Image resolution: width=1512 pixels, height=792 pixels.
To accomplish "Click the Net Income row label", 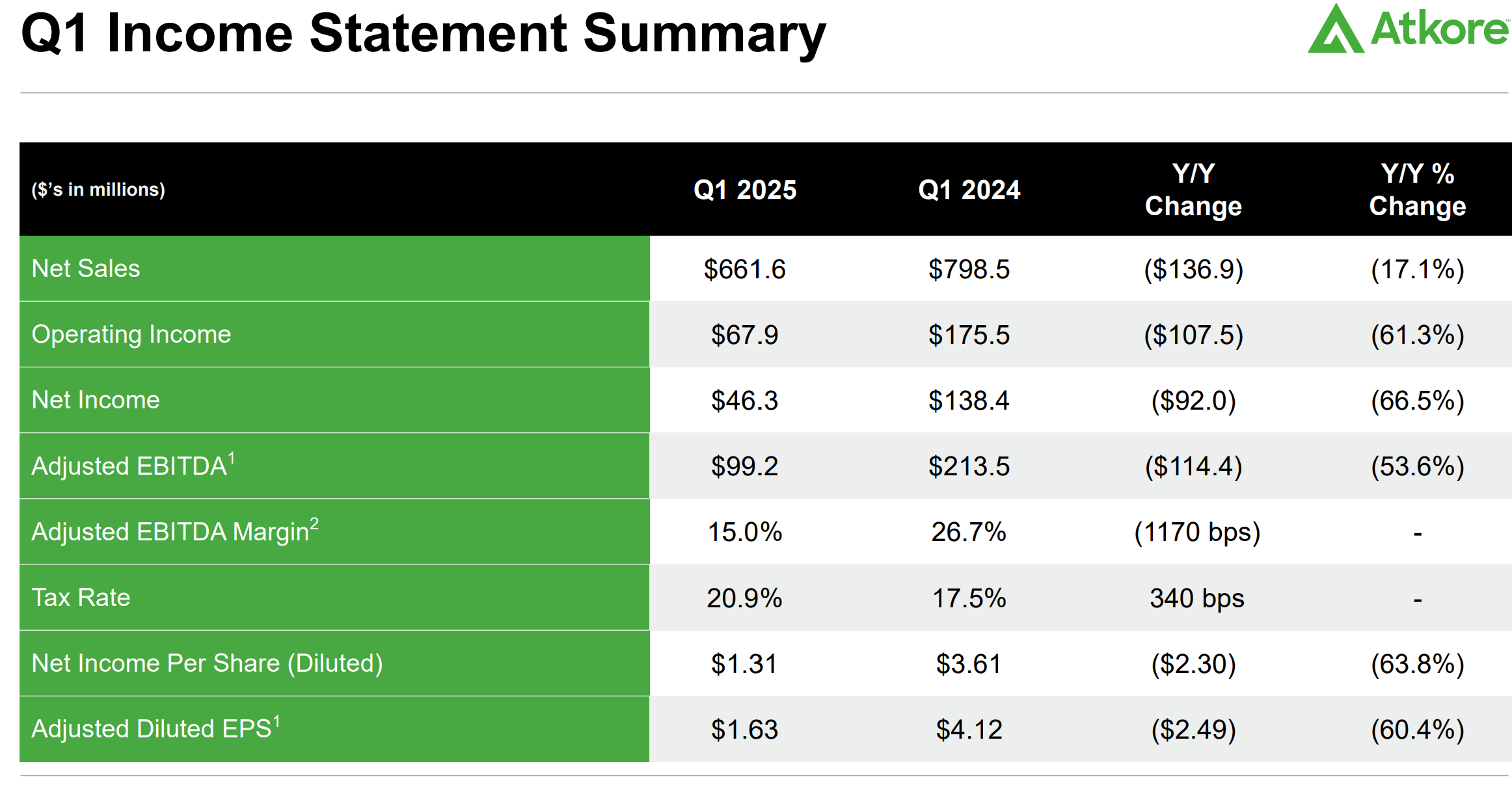I will [x=96, y=400].
